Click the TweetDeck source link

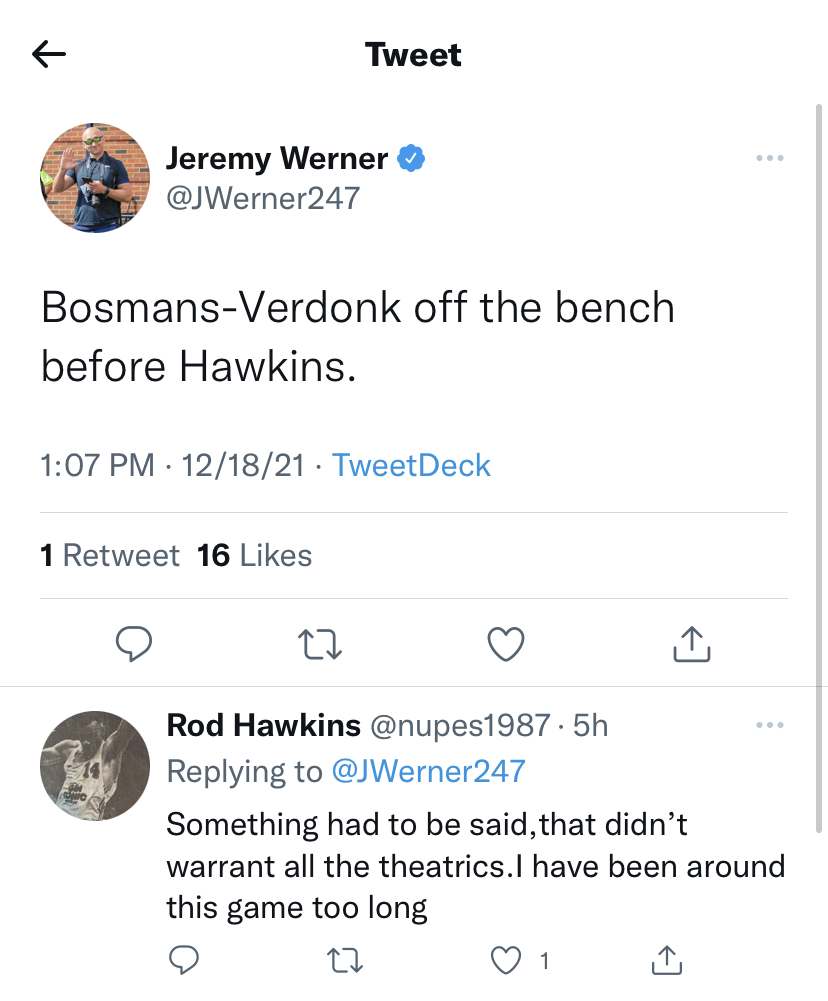[411, 466]
